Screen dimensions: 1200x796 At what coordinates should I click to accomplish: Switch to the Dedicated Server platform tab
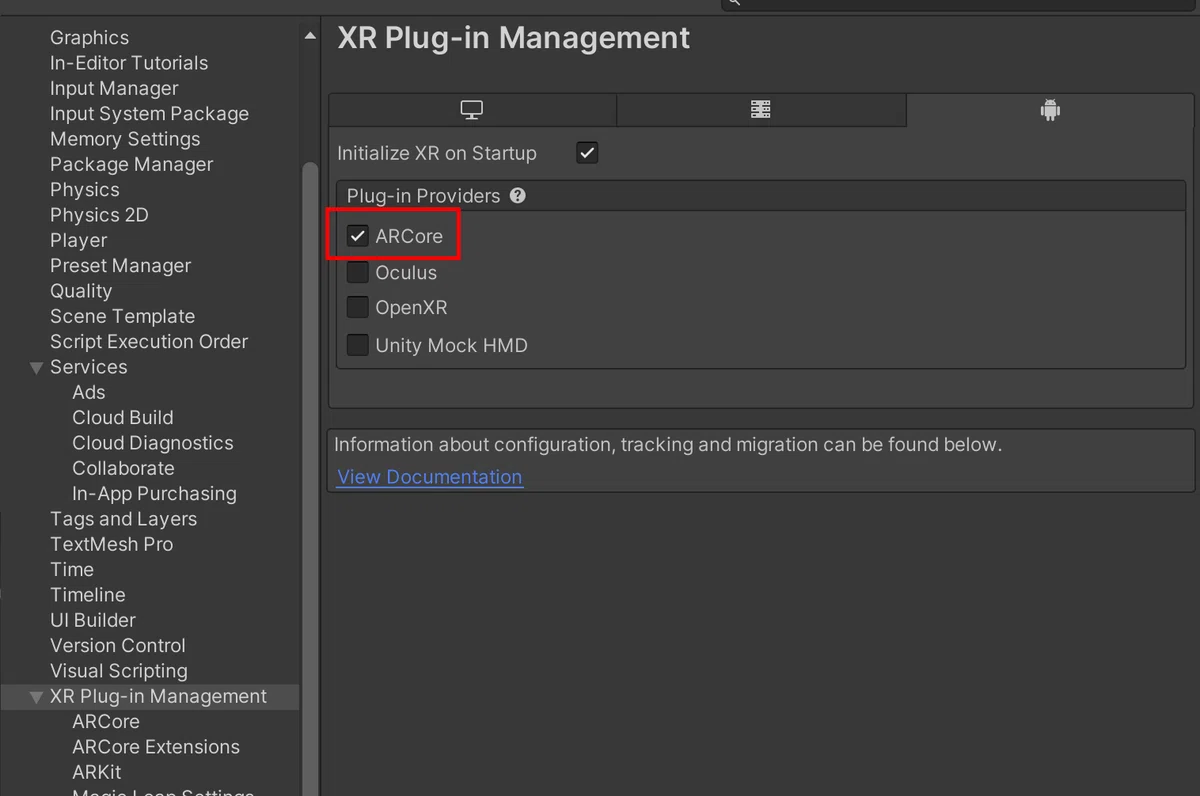tap(761, 110)
